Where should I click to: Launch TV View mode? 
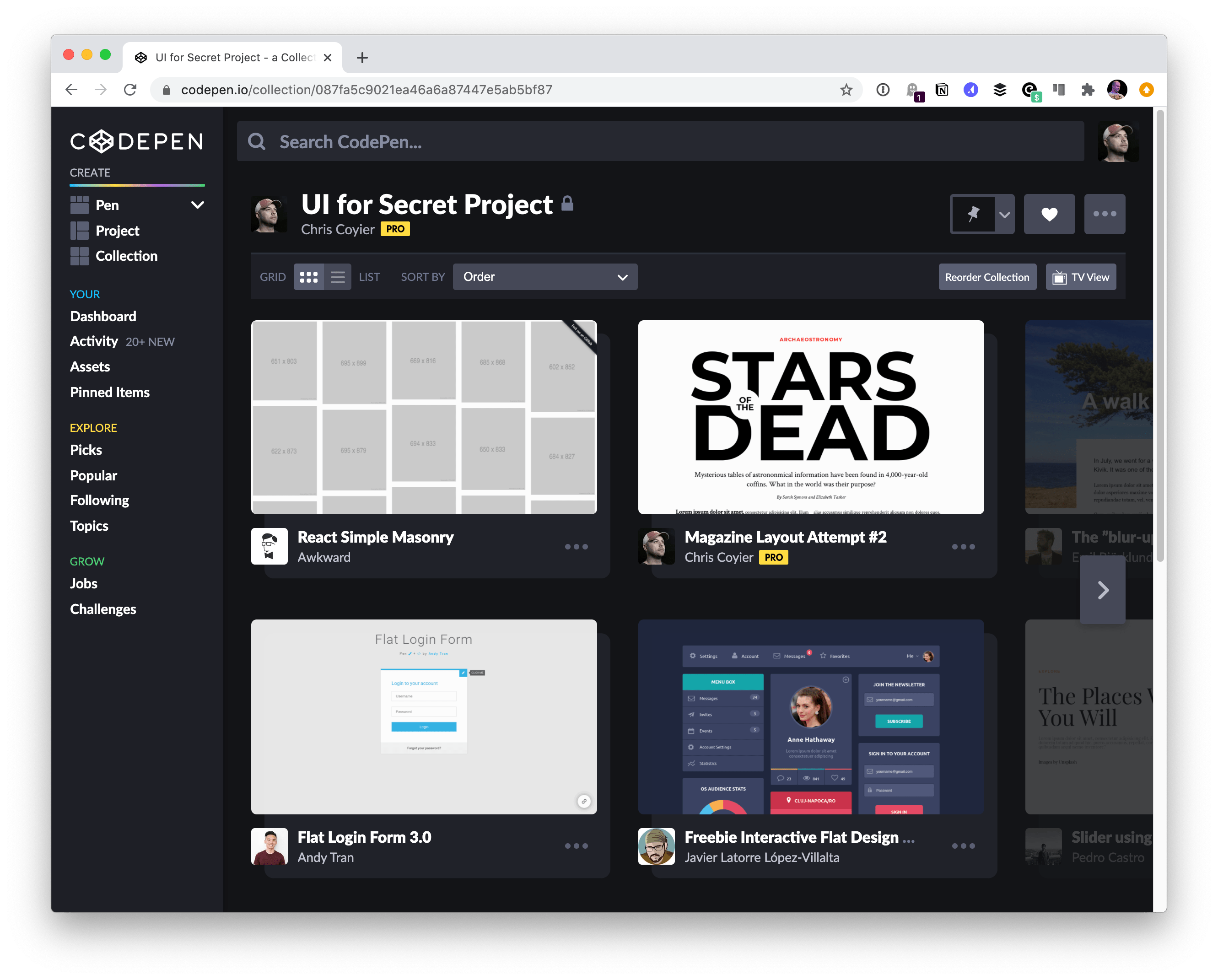[x=1080, y=277]
